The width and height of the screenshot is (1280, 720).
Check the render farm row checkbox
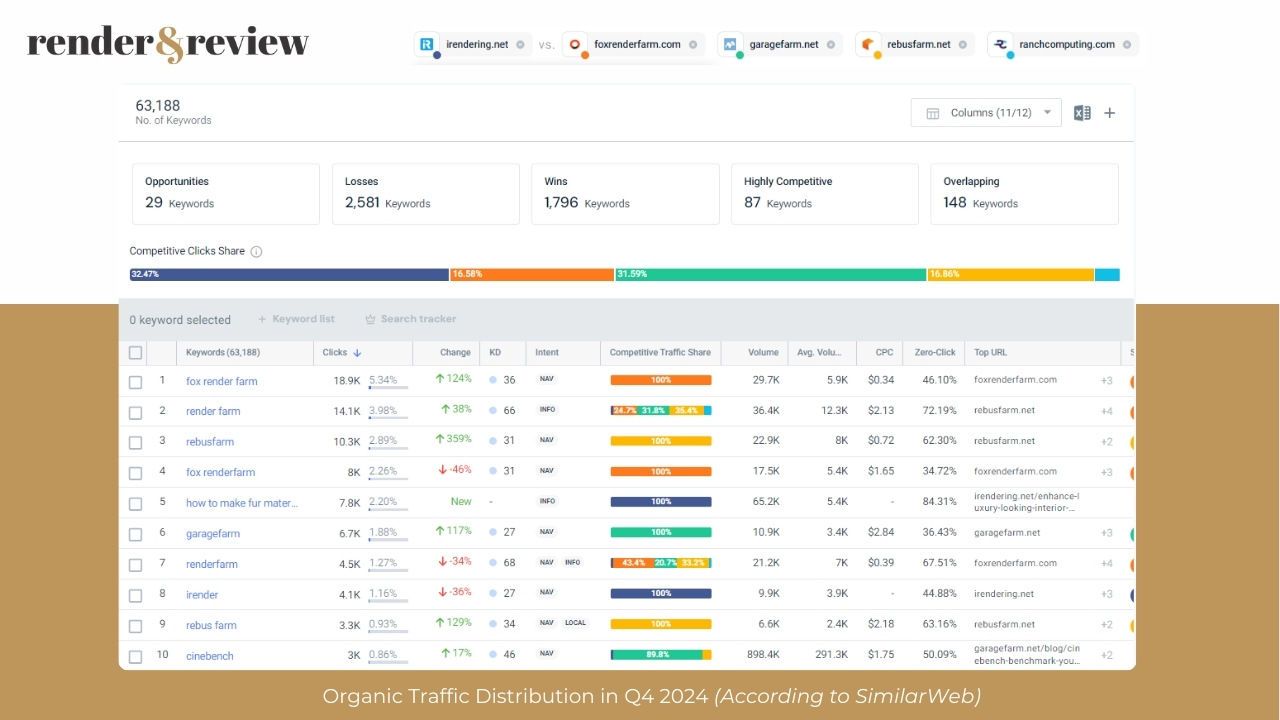(x=135, y=411)
